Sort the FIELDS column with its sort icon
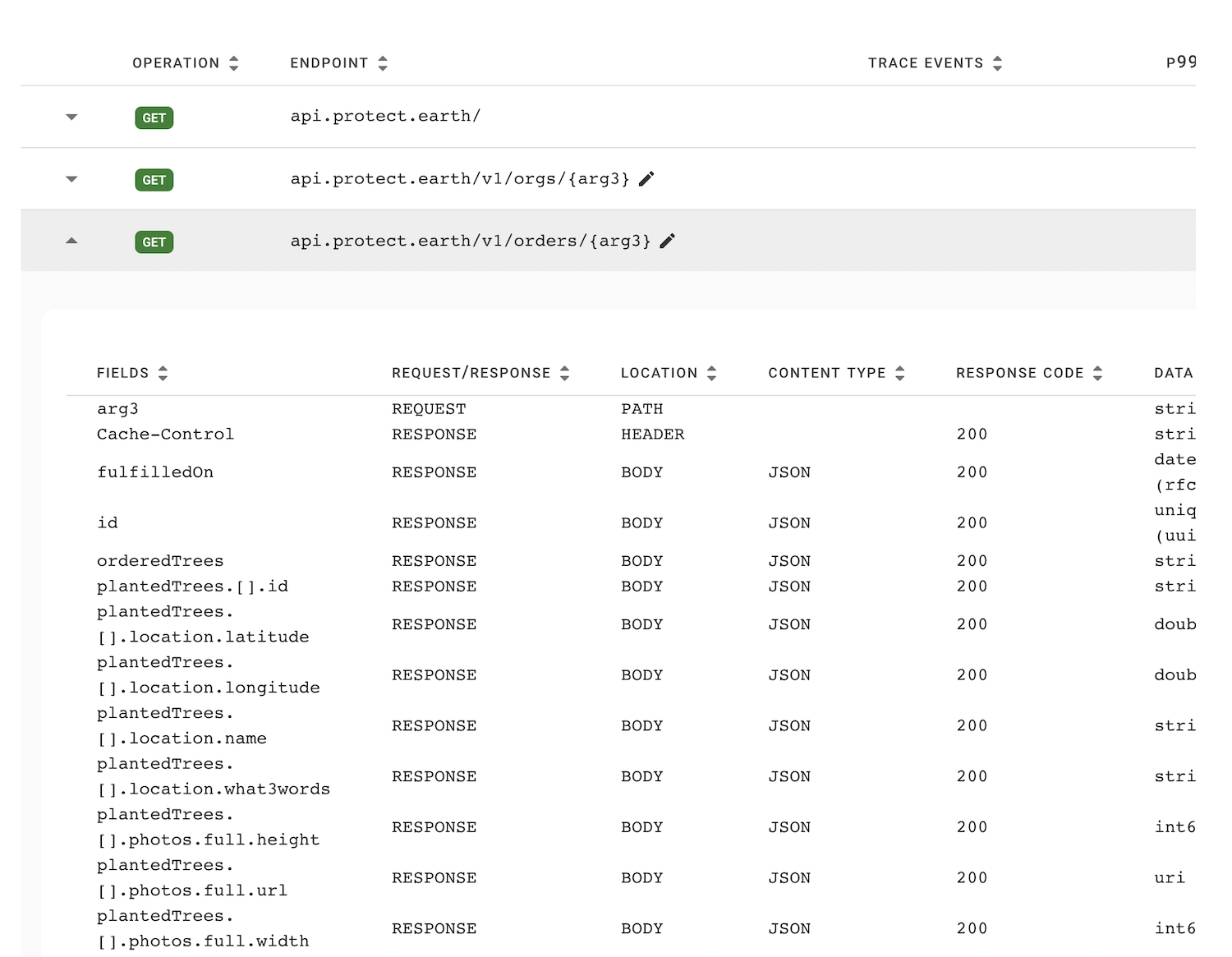 point(163,372)
